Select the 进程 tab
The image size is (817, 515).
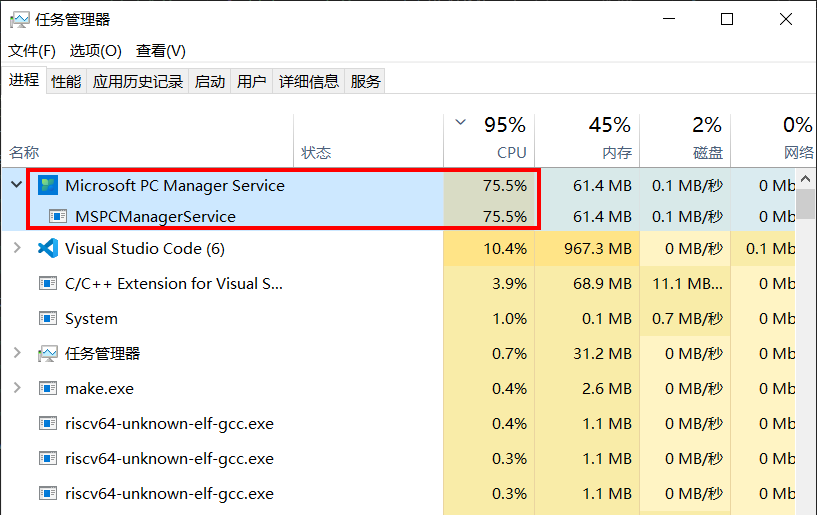point(24,80)
